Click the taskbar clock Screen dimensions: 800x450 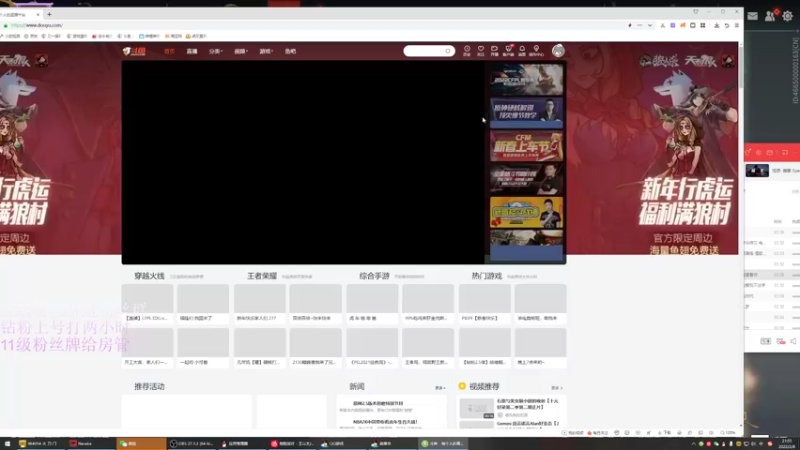pyautogui.click(x=788, y=443)
